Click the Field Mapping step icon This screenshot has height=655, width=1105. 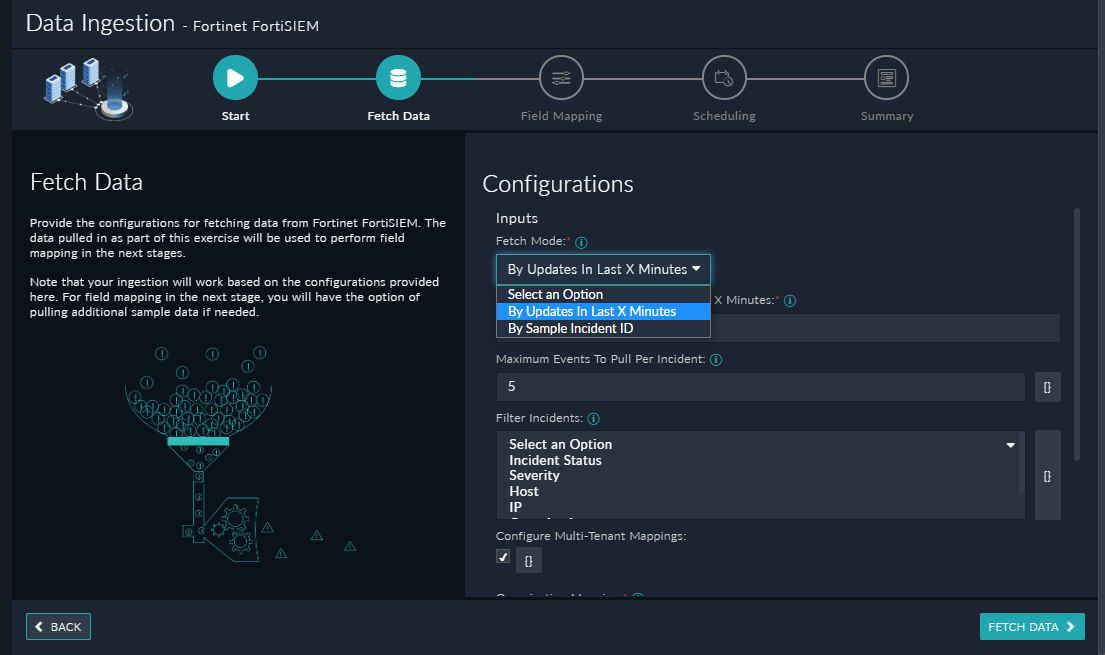(x=561, y=78)
